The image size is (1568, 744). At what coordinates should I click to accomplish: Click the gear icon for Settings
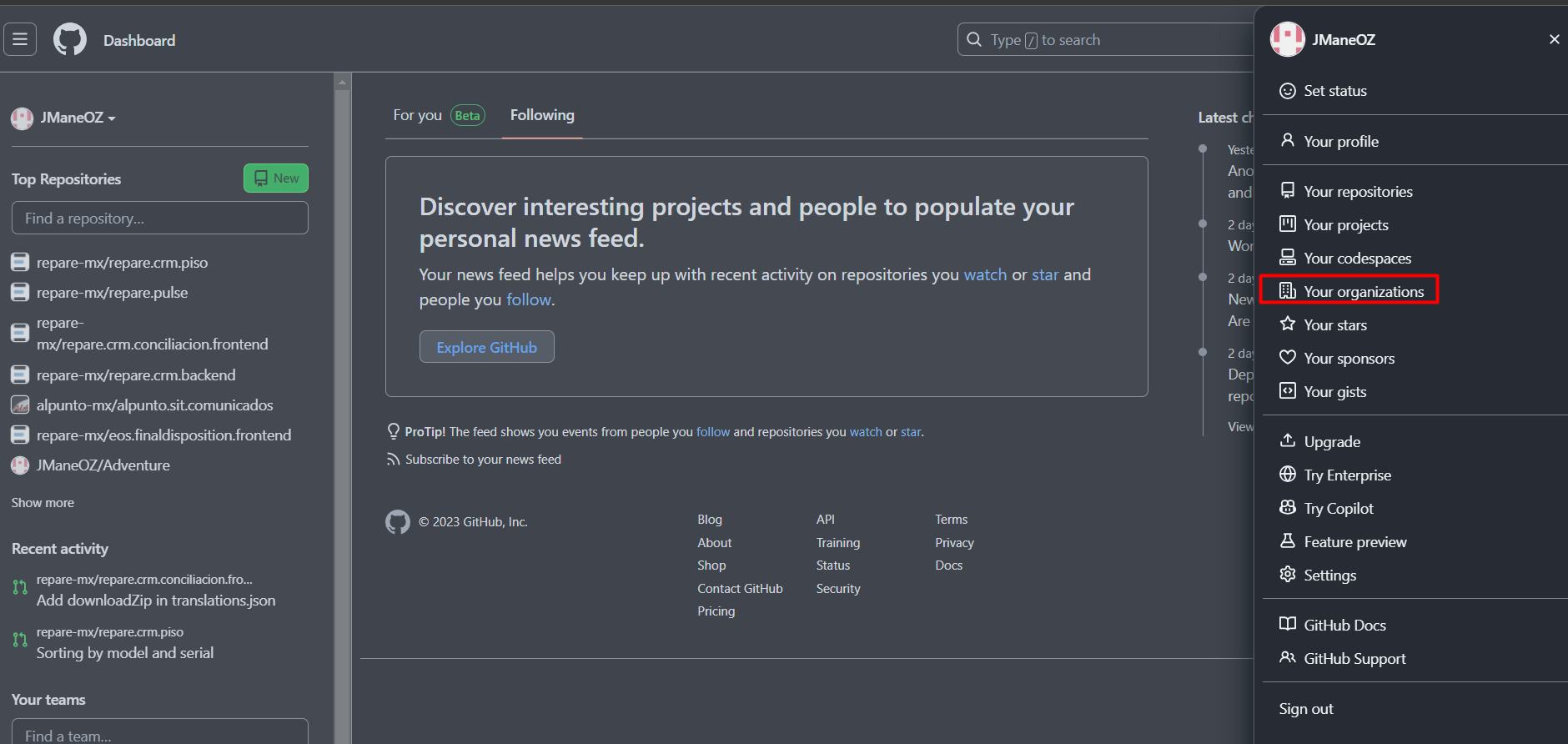(x=1288, y=575)
